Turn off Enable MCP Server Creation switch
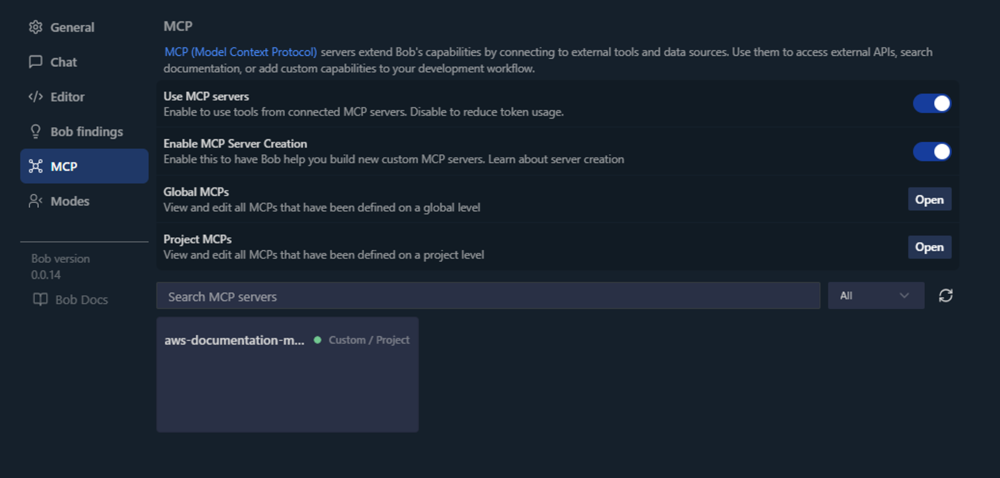 931,151
